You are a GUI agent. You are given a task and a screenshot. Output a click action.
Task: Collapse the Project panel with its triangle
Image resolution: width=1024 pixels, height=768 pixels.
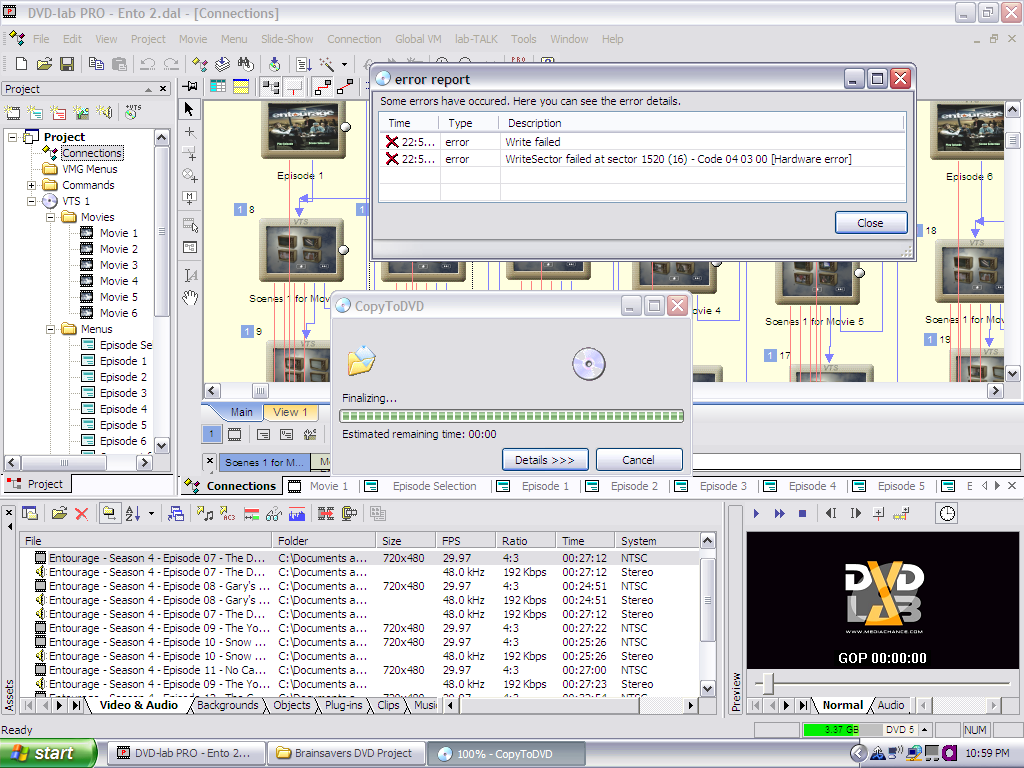148,89
